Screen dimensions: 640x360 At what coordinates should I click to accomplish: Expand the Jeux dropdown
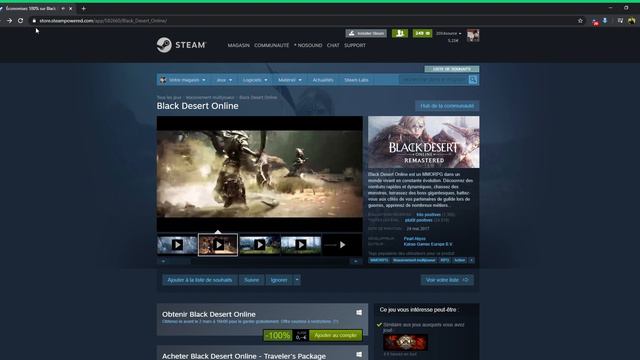[x=224, y=80]
